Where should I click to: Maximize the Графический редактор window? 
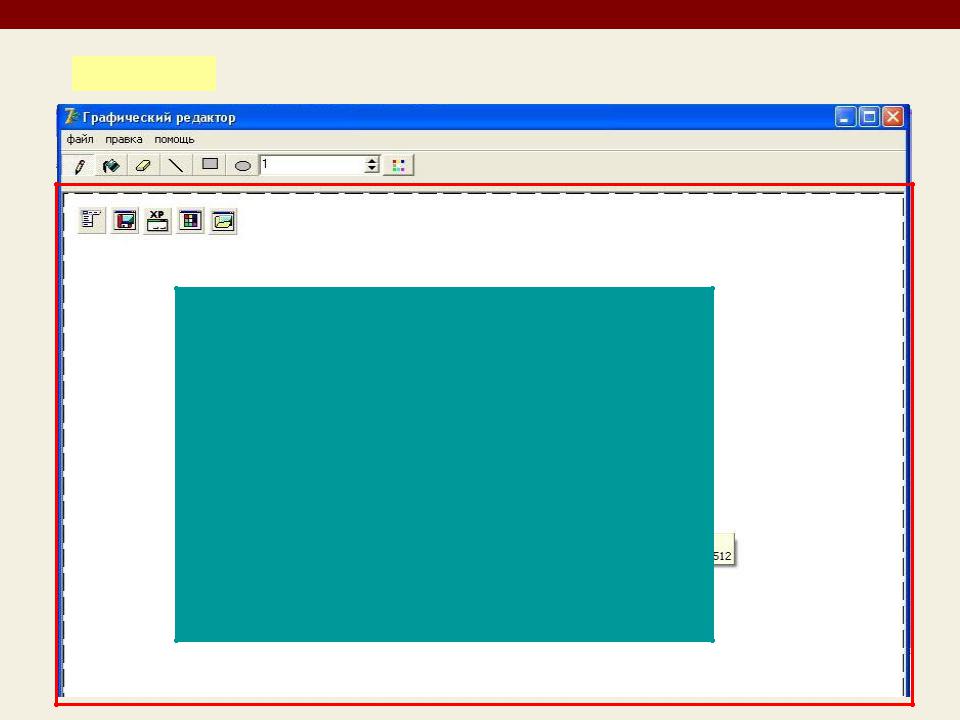[869, 116]
